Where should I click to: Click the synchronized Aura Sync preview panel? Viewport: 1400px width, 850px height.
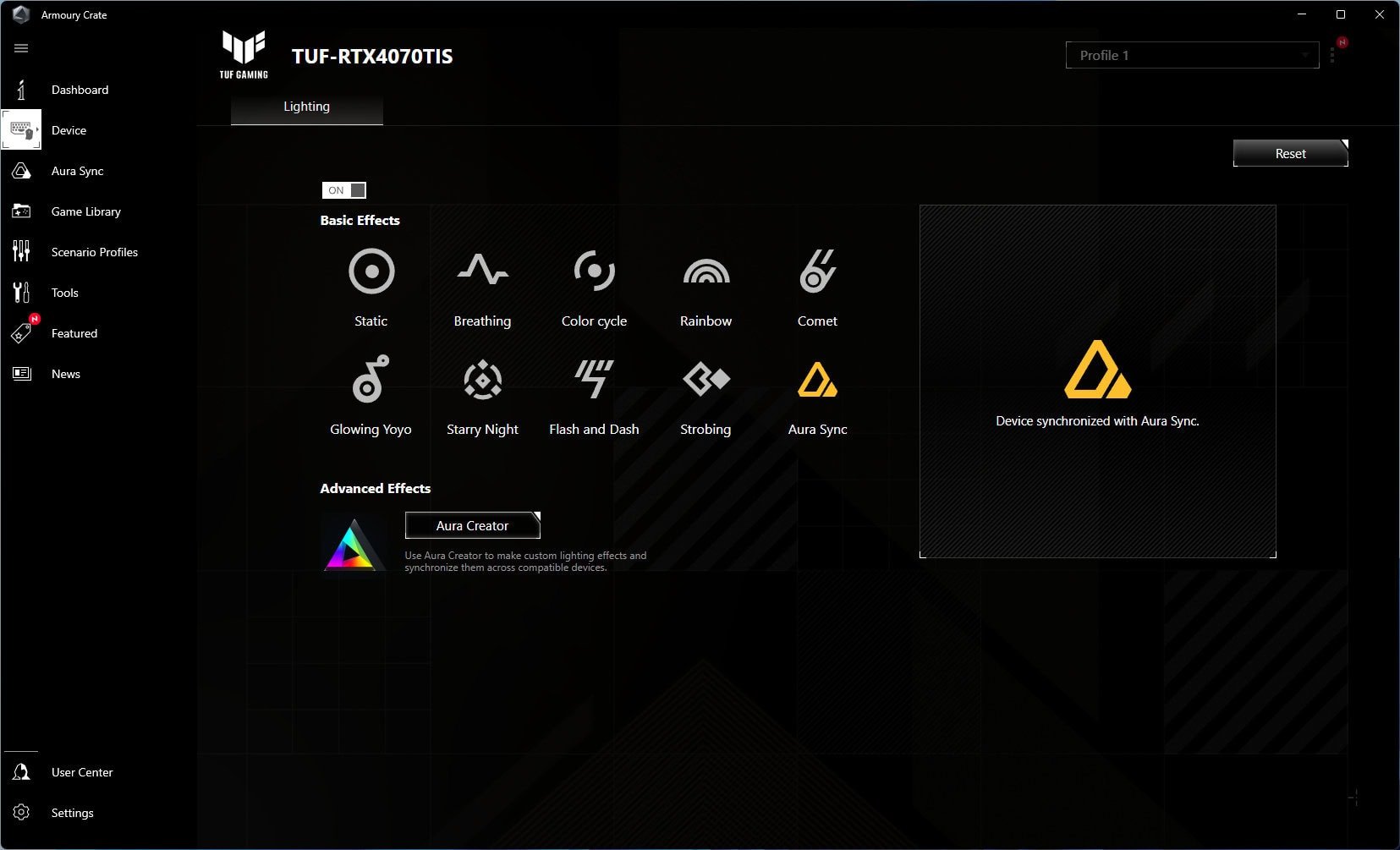pyautogui.click(x=1098, y=381)
